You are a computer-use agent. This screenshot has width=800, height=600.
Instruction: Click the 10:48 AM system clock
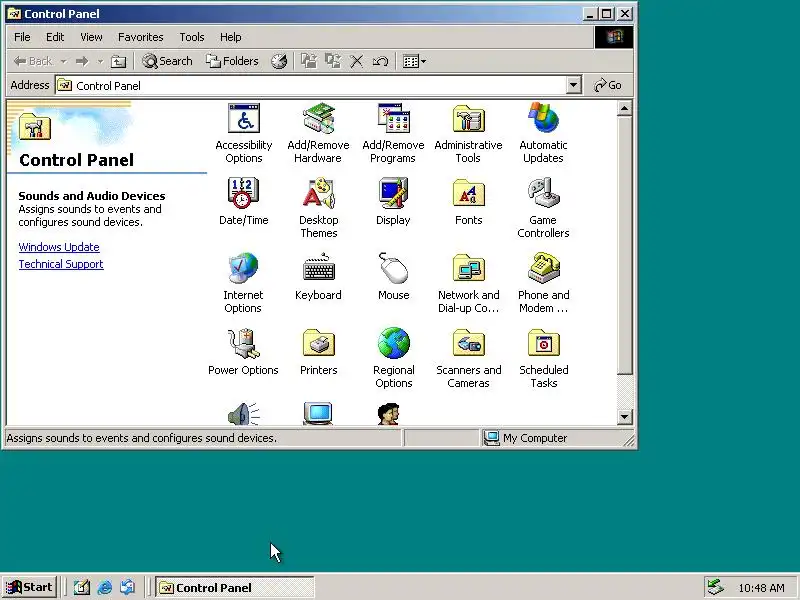pyautogui.click(x=761, y=588)
